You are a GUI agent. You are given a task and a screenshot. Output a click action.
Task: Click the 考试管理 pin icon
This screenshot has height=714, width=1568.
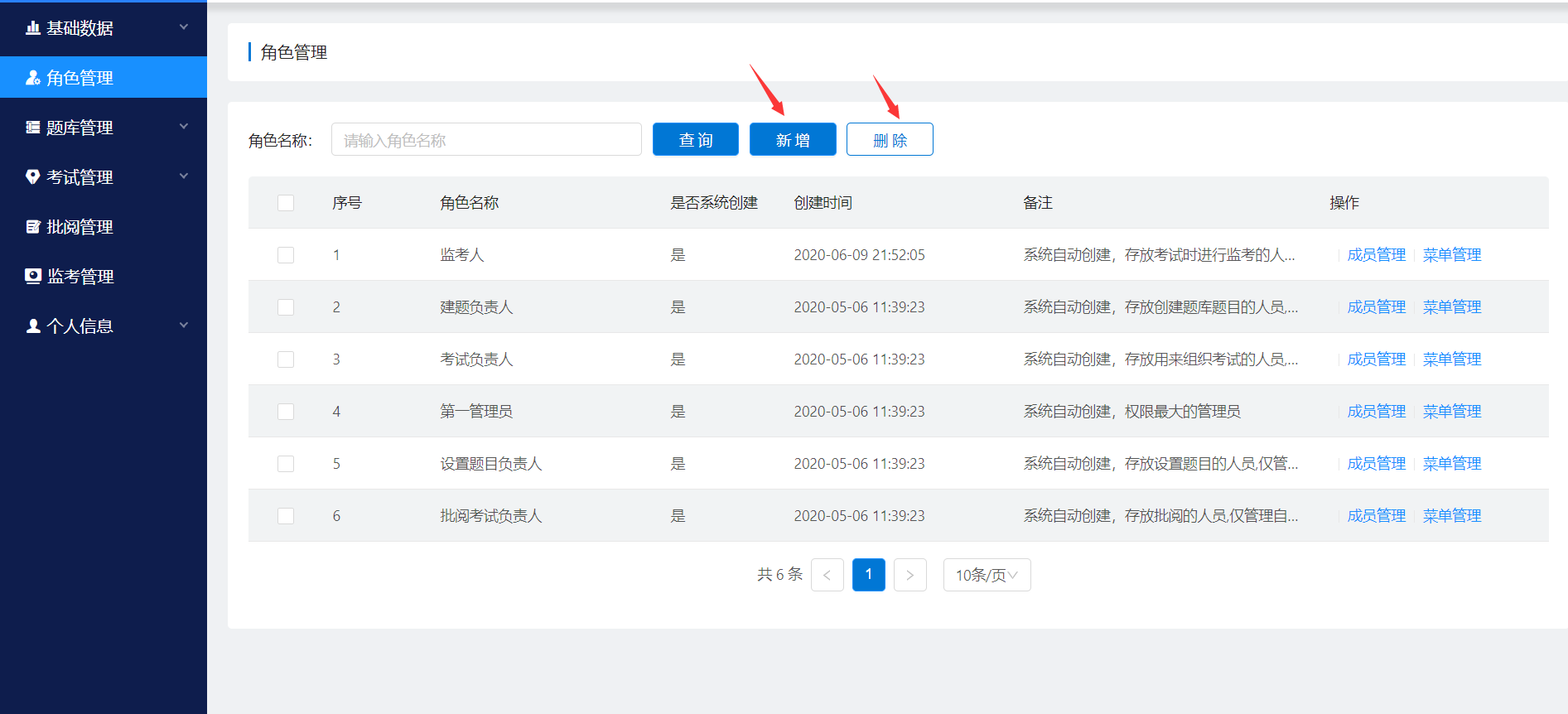click(33, 176)
